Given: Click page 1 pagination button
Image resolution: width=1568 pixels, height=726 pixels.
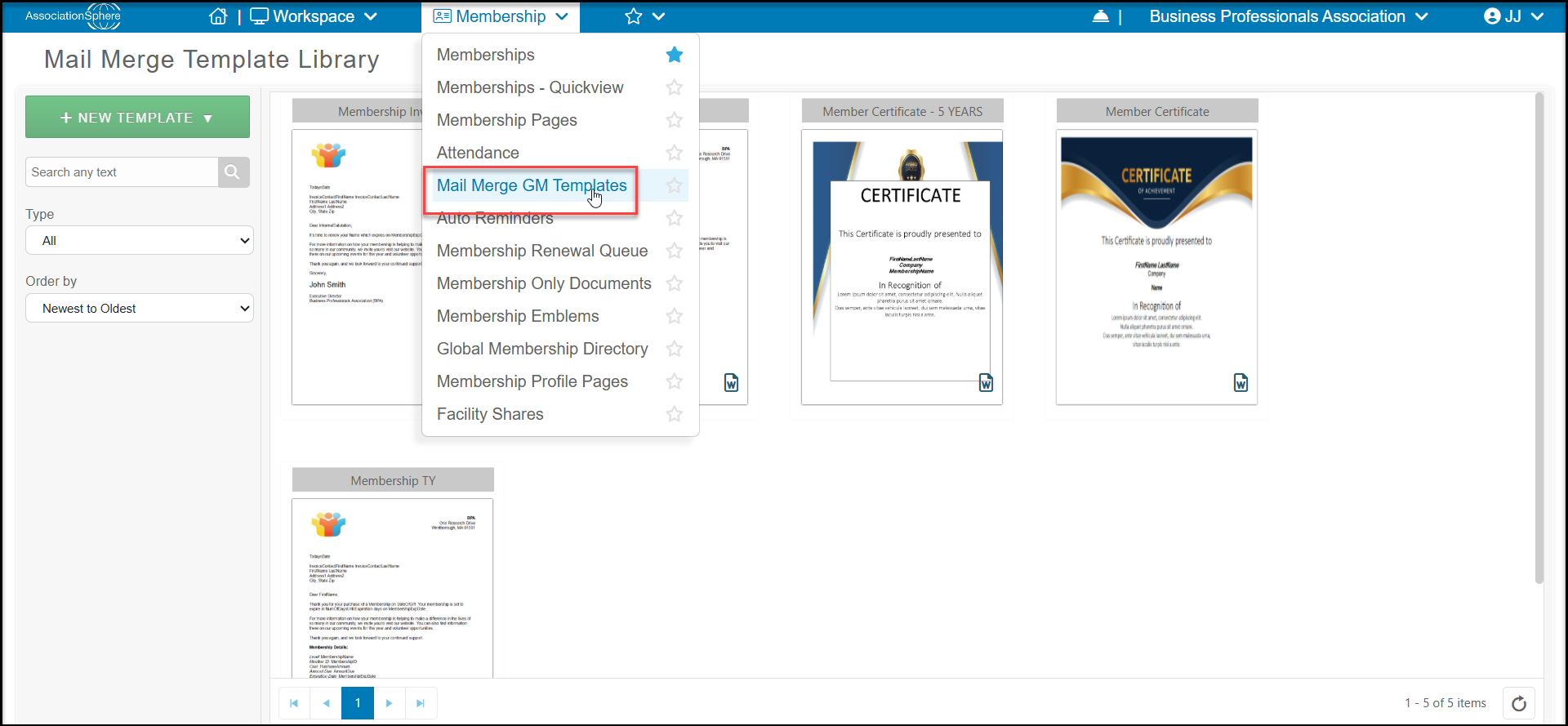Looking at the screenshot, I should click(358, 703).
